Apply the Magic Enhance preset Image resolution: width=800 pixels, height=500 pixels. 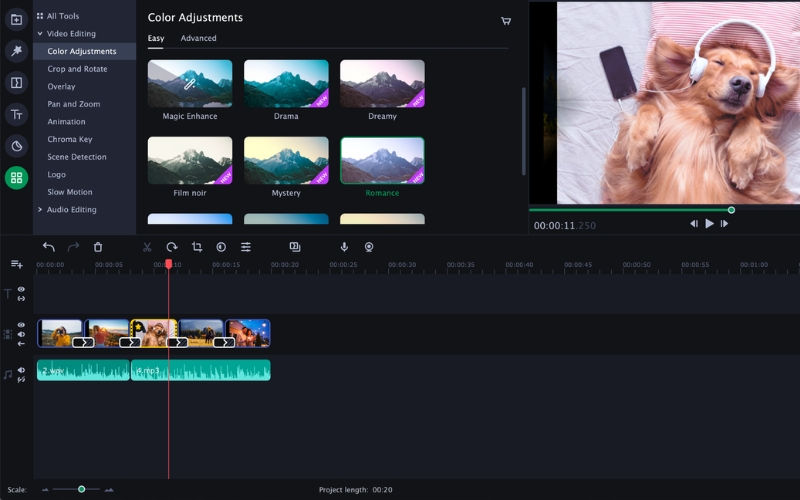point(190,84)
